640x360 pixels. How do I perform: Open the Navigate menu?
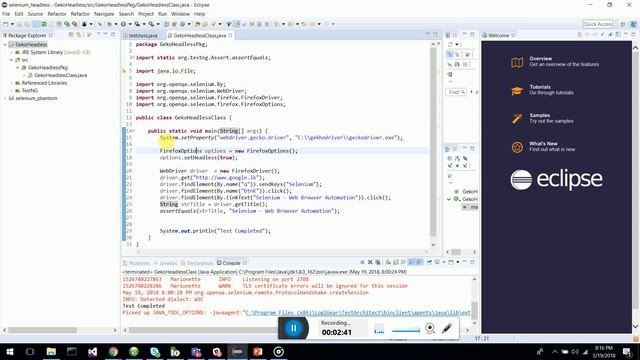pyautogui.click(x=104, y=14)
